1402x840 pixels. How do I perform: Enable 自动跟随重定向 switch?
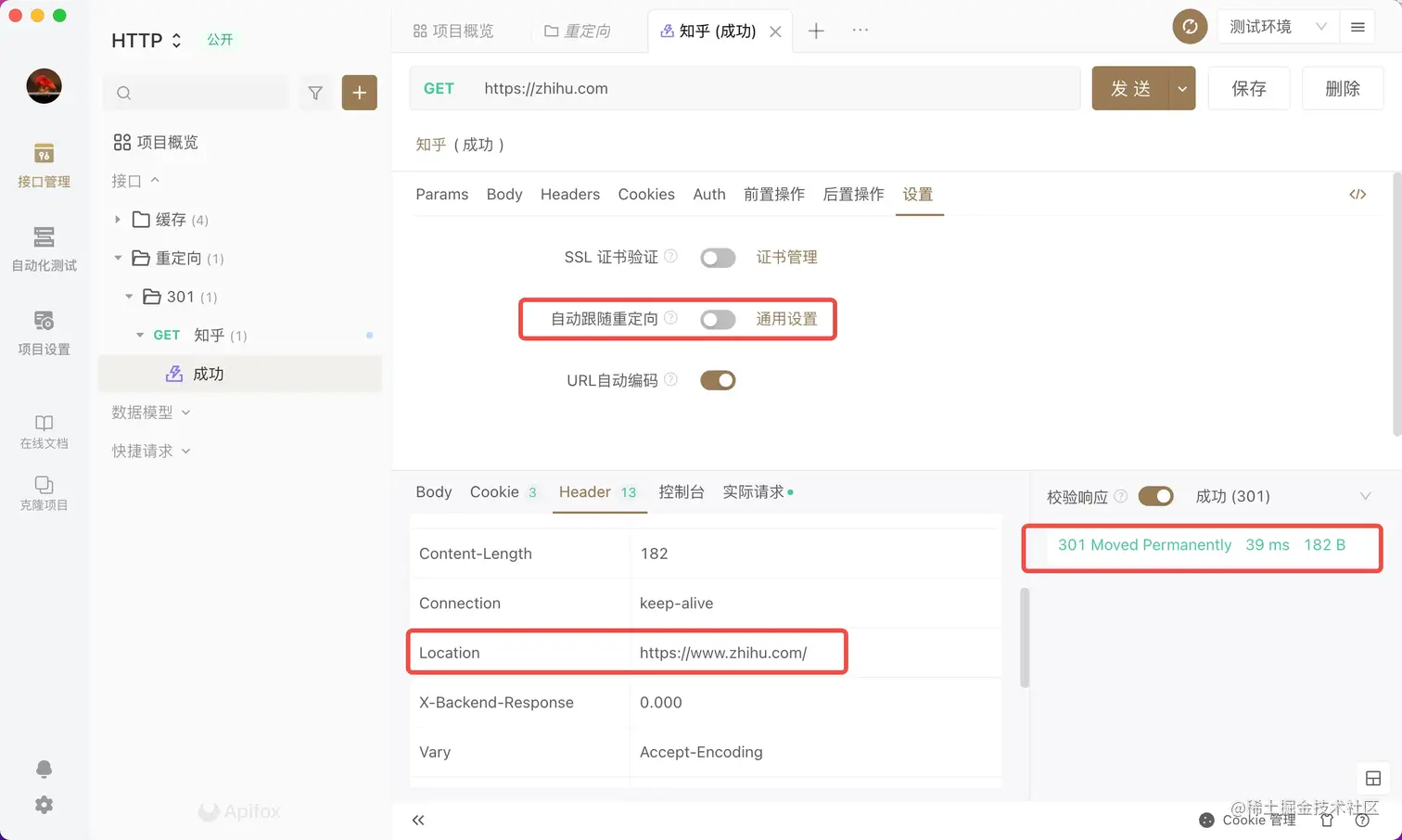click(x=718, y=320)
